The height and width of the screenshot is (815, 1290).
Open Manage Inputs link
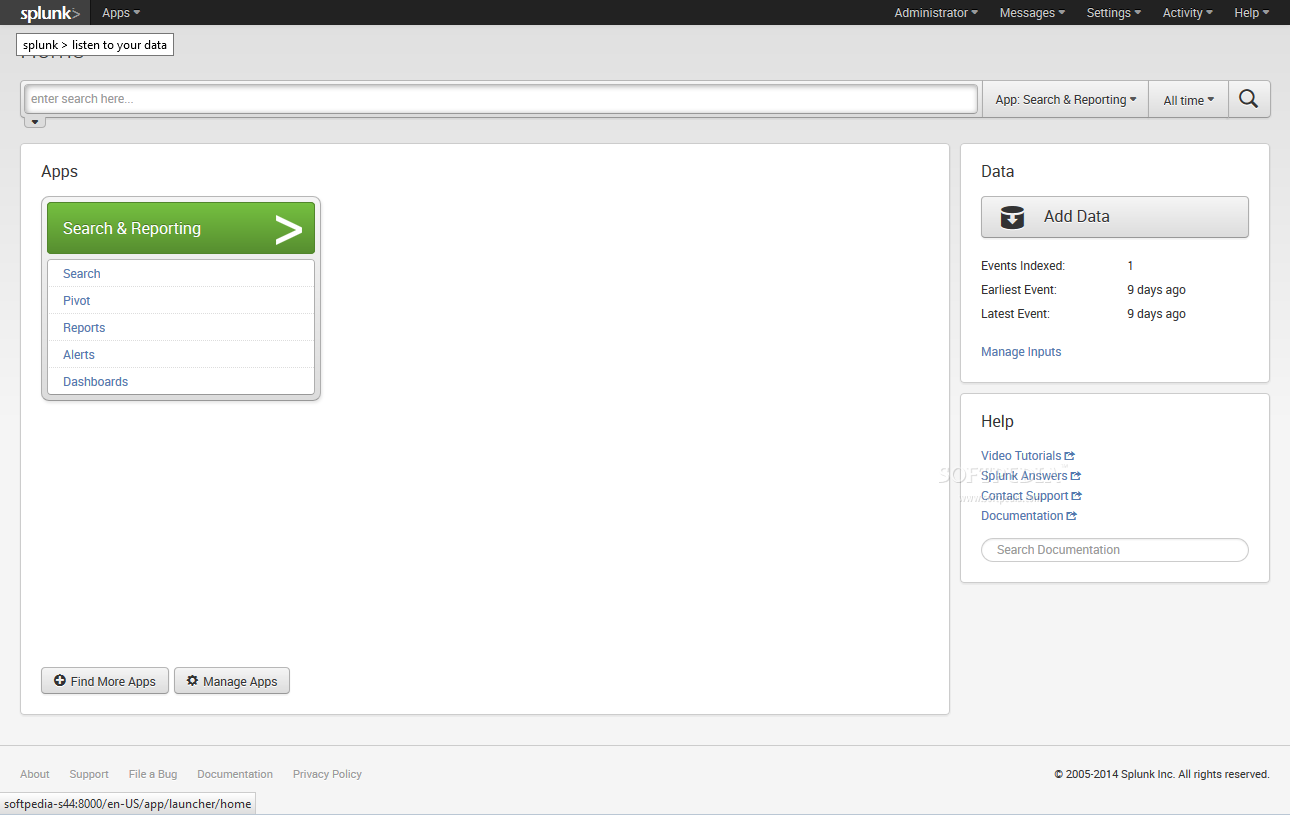(1021, 352)
